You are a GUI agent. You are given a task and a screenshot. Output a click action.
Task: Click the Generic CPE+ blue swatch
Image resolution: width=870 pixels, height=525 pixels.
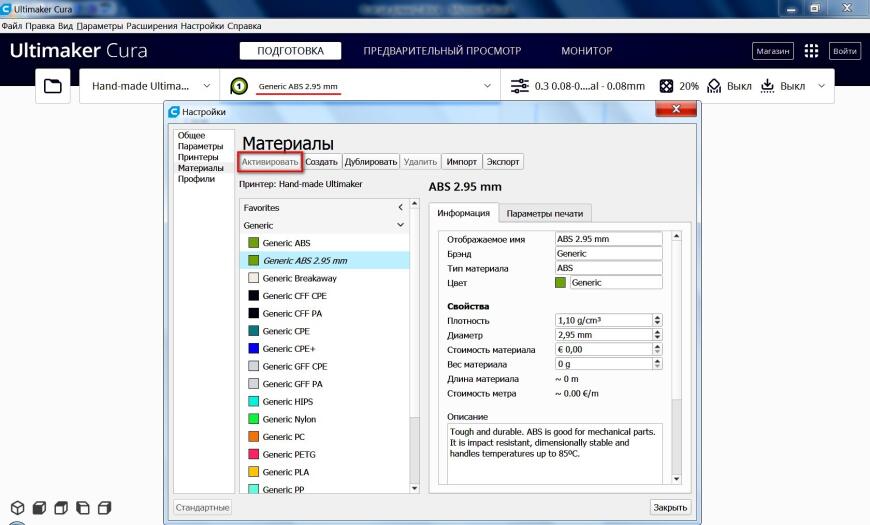tap(254, 349)
